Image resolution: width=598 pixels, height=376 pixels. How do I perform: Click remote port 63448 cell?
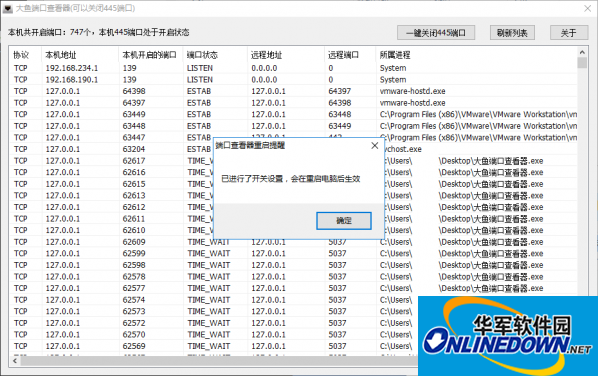click(x=339, y=114)
